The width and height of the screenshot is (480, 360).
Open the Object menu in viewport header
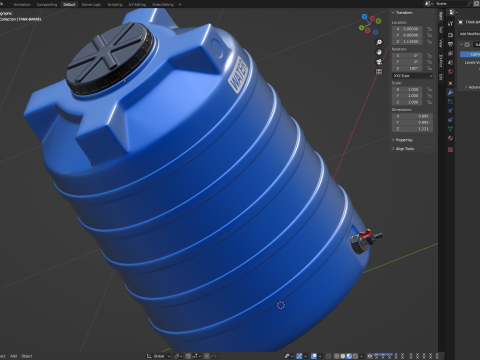(27, 356)
